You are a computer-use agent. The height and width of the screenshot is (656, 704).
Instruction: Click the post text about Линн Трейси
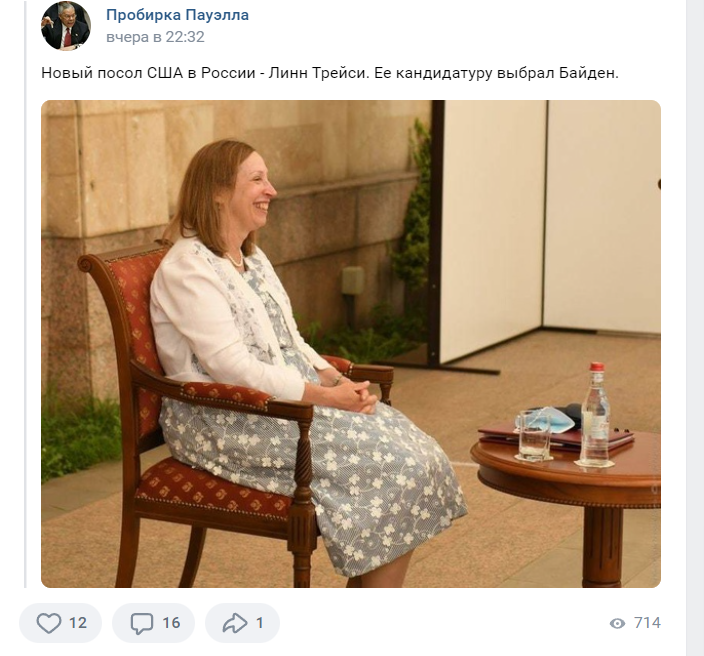coord(330,73)
